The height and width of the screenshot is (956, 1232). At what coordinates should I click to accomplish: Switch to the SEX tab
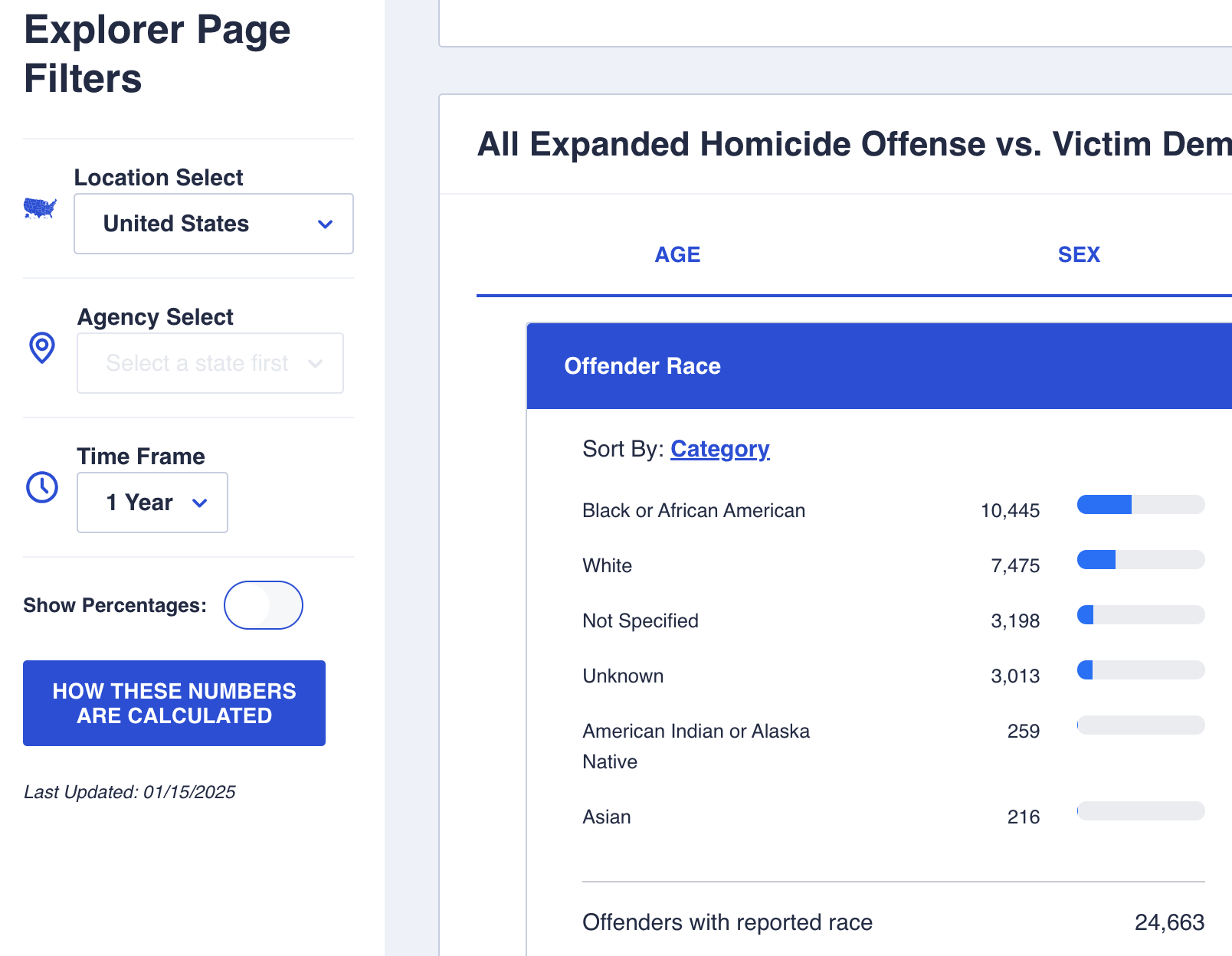[x=1079, y=254]
